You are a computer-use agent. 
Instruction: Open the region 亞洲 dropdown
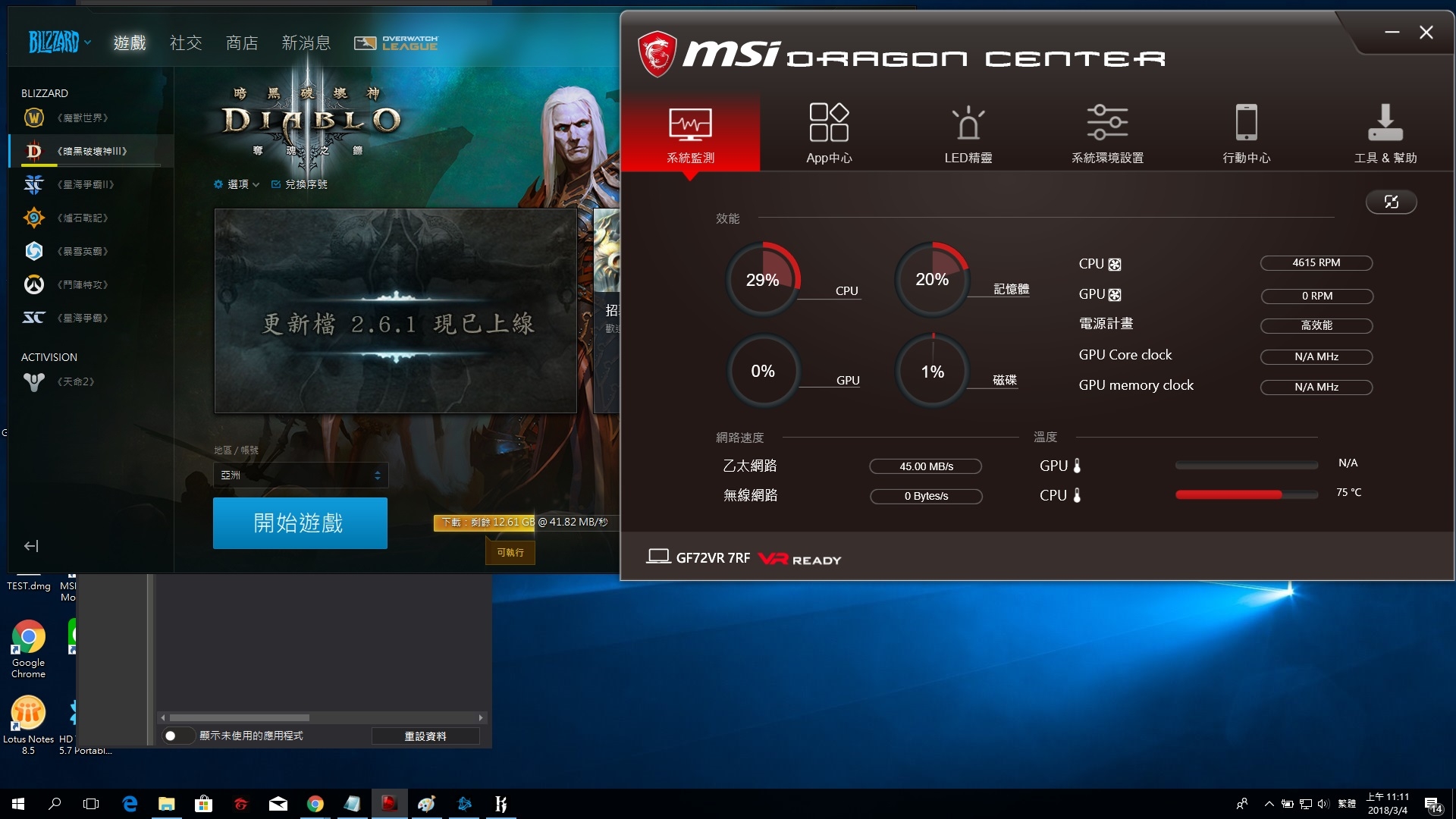pos(301,475)
